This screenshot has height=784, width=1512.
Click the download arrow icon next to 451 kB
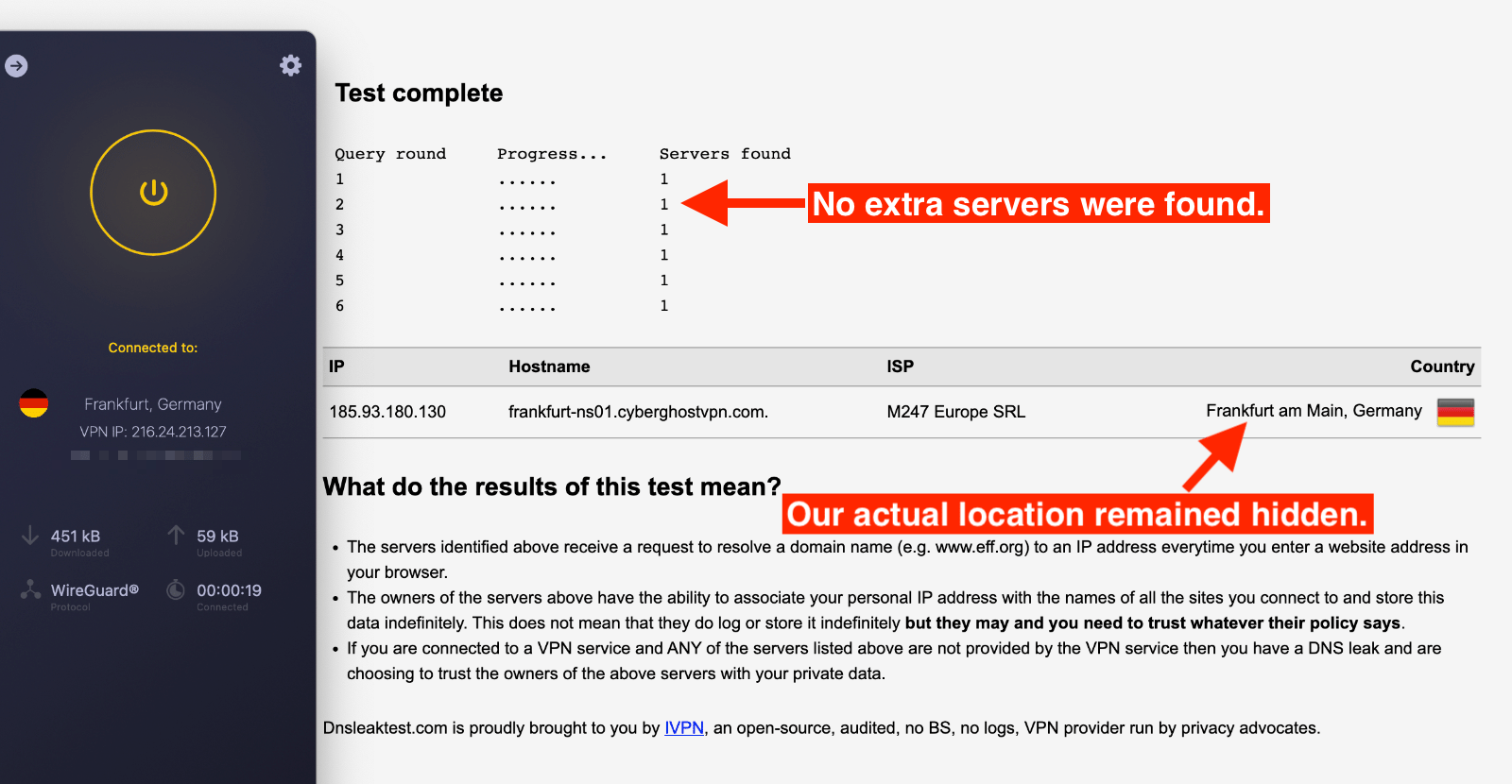tap(30, 536)
